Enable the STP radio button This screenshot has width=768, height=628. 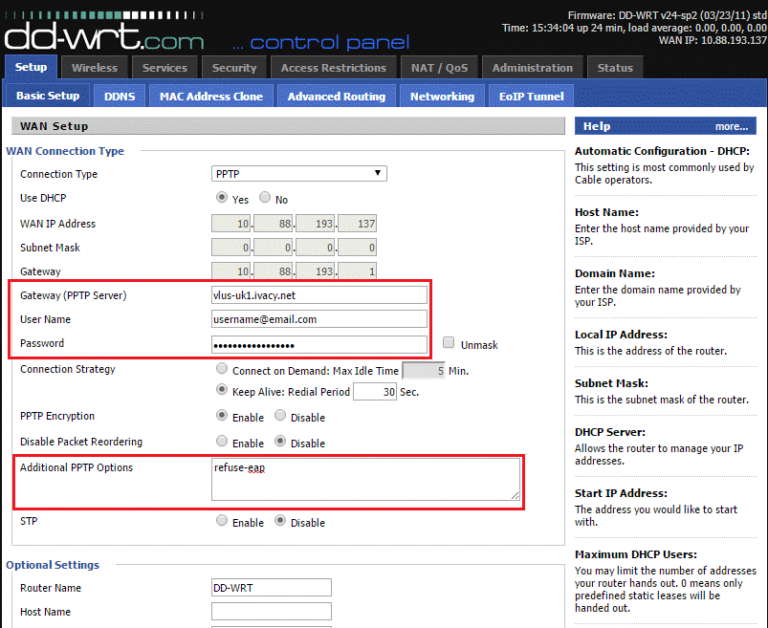pos(222,522)
